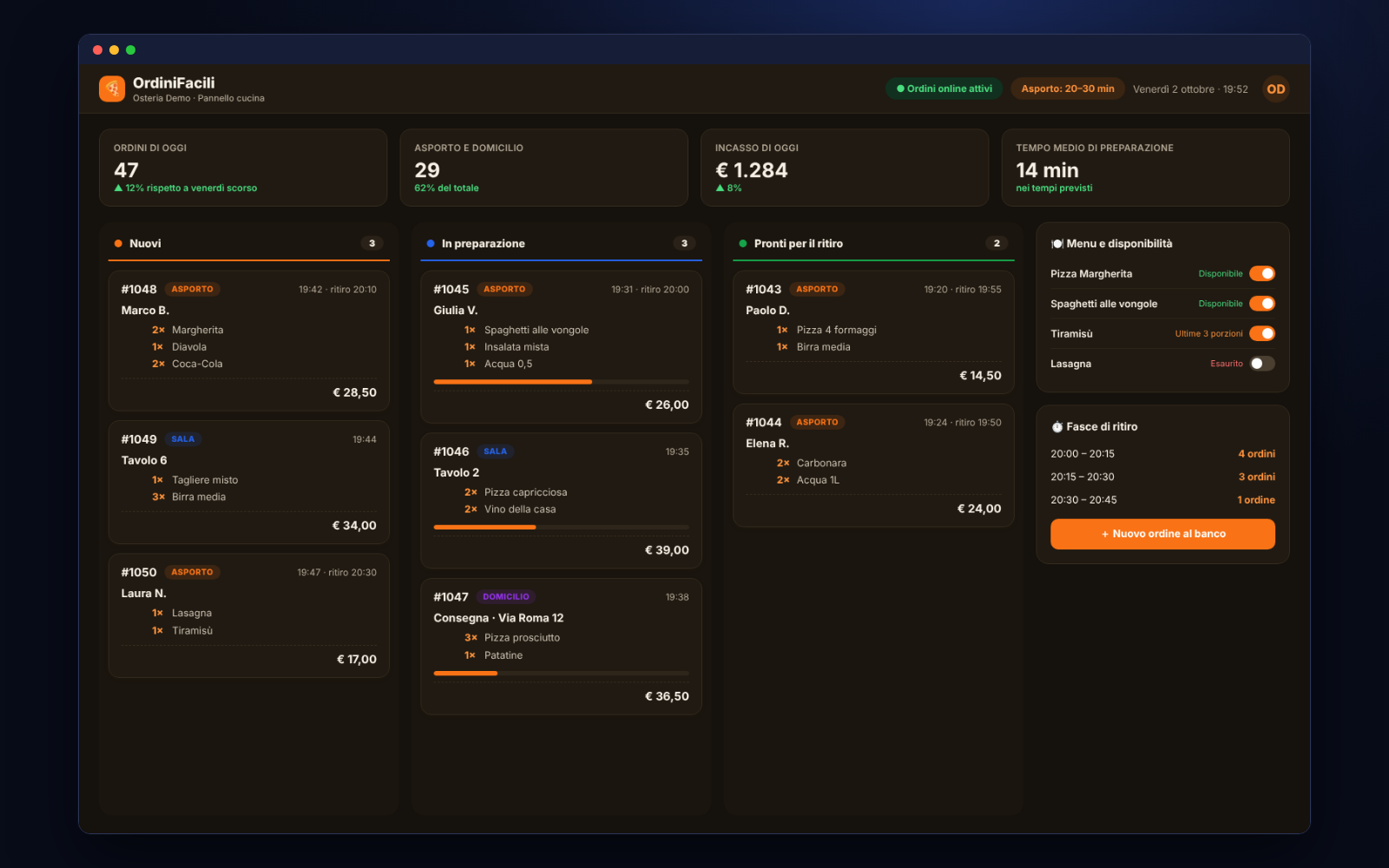Click the Menu e disponibilità plate icon
This screenshot has width=1389, height=868.
pos(1057,244)
